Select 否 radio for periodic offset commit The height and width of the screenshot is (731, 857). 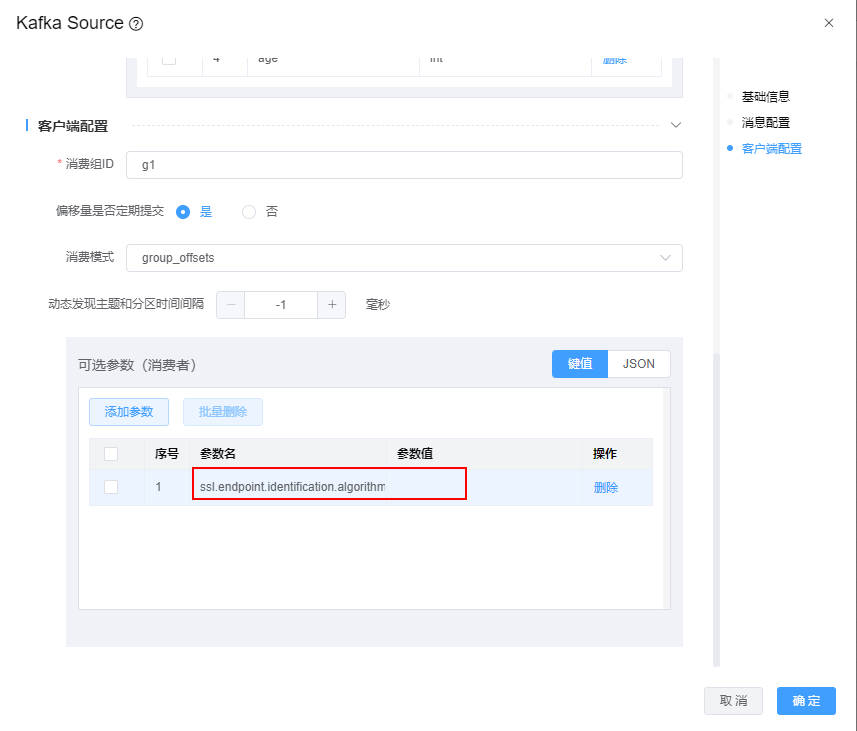pyautogui.click(x=249, y=212)
